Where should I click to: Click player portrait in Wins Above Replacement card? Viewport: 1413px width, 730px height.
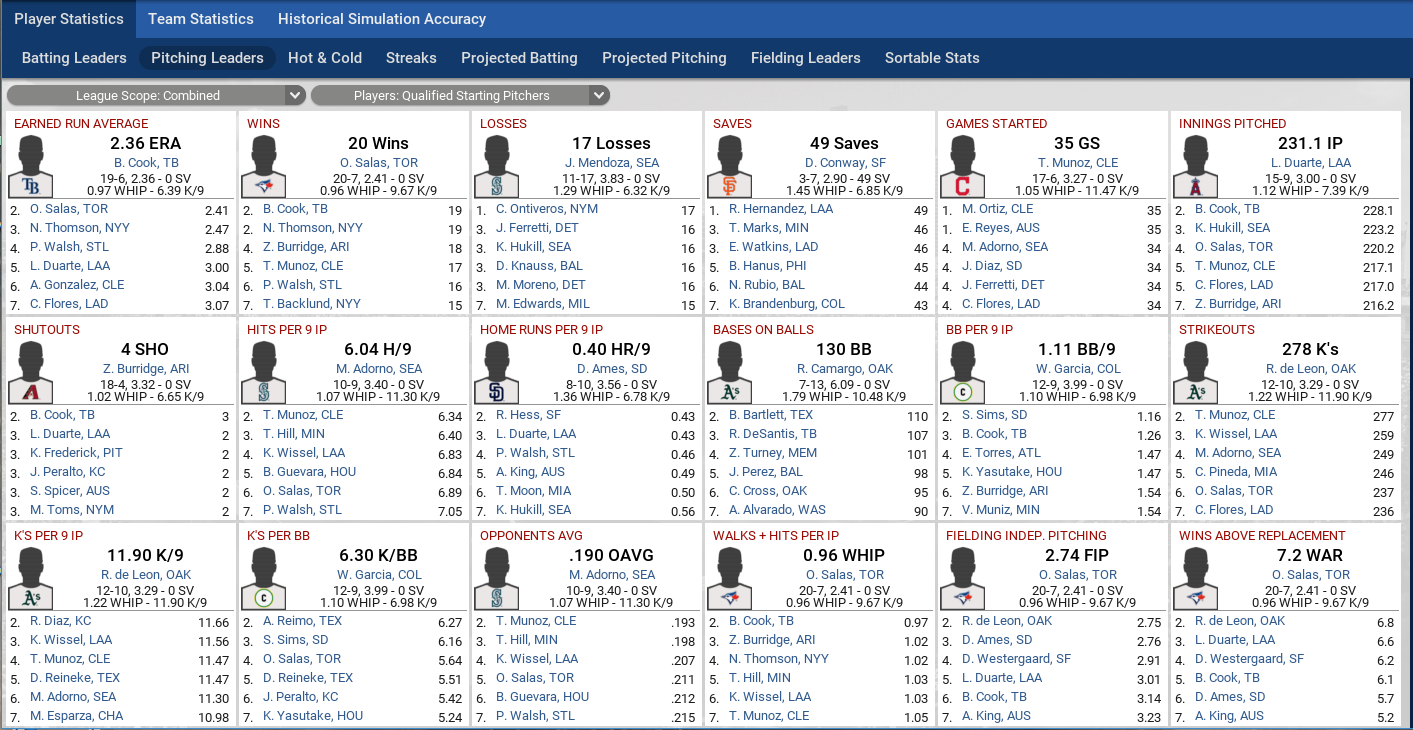(x=1196, y=578)
